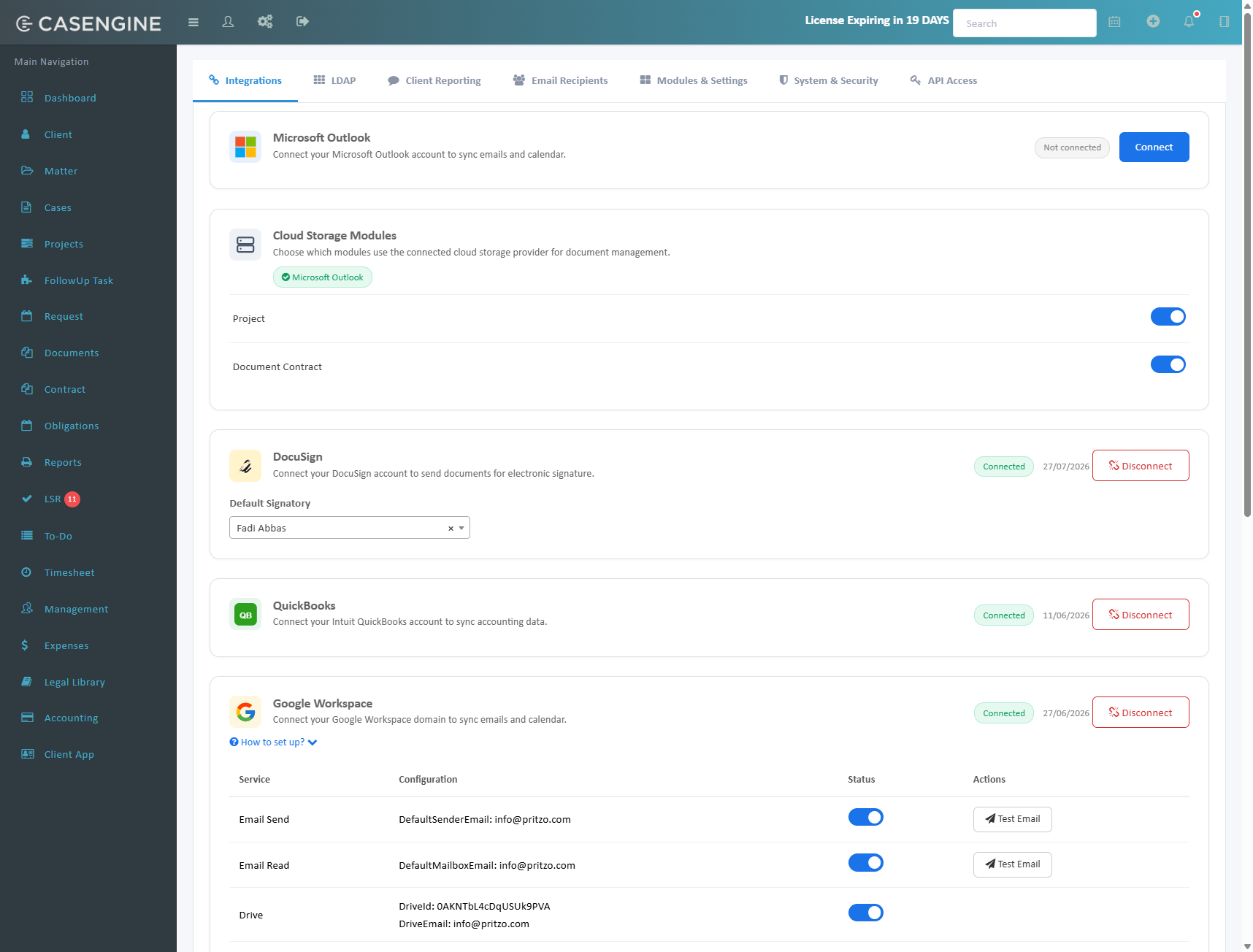Click the Contract icon in sidebar
The height and width of the screenshot is (952, 1253).
pyautogui.click(x=27, y=389)
